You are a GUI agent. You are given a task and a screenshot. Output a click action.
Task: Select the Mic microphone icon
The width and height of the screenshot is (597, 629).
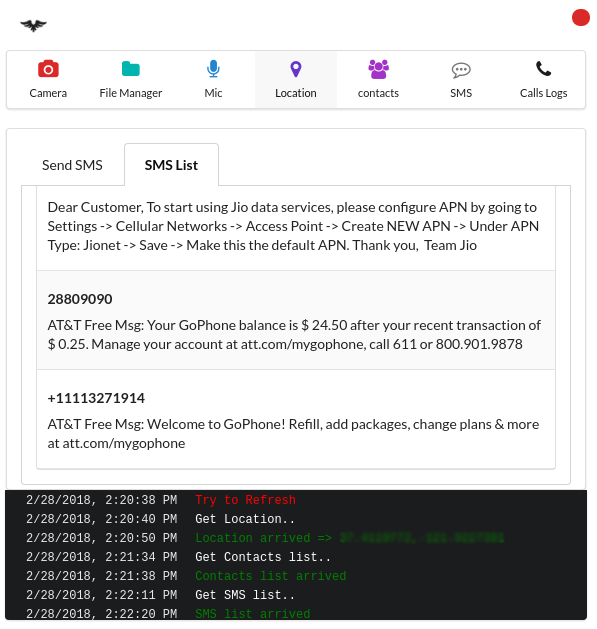[213, 69]
